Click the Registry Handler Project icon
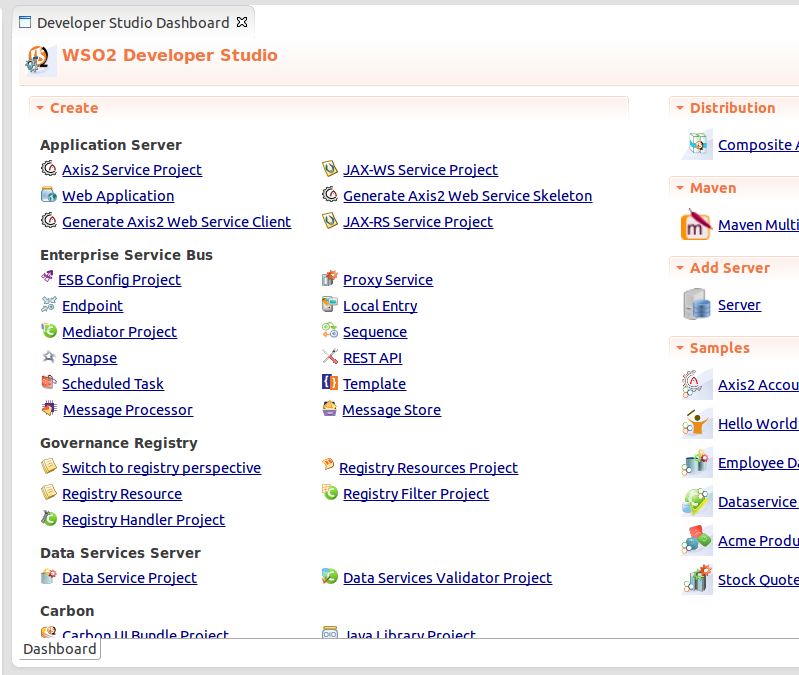 49,518
